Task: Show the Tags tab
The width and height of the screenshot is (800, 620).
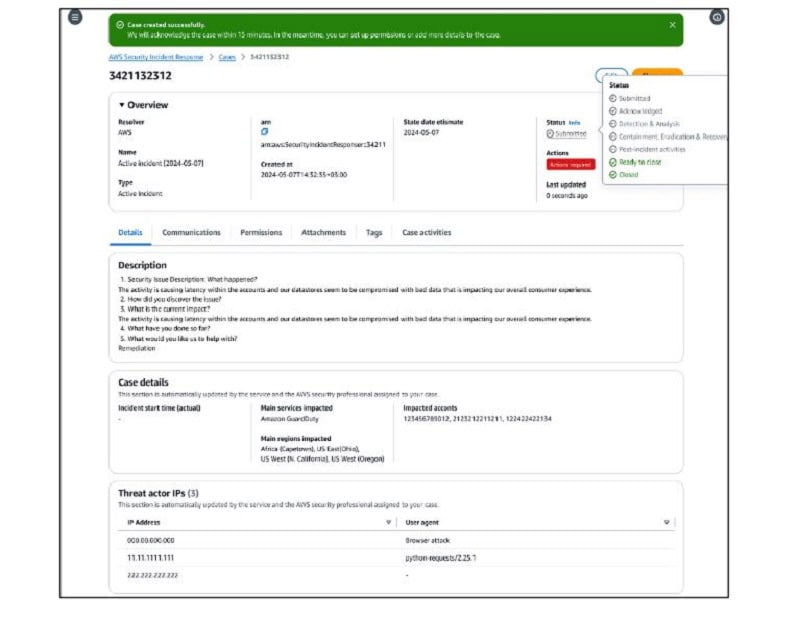Action: (x=374, y=233)
